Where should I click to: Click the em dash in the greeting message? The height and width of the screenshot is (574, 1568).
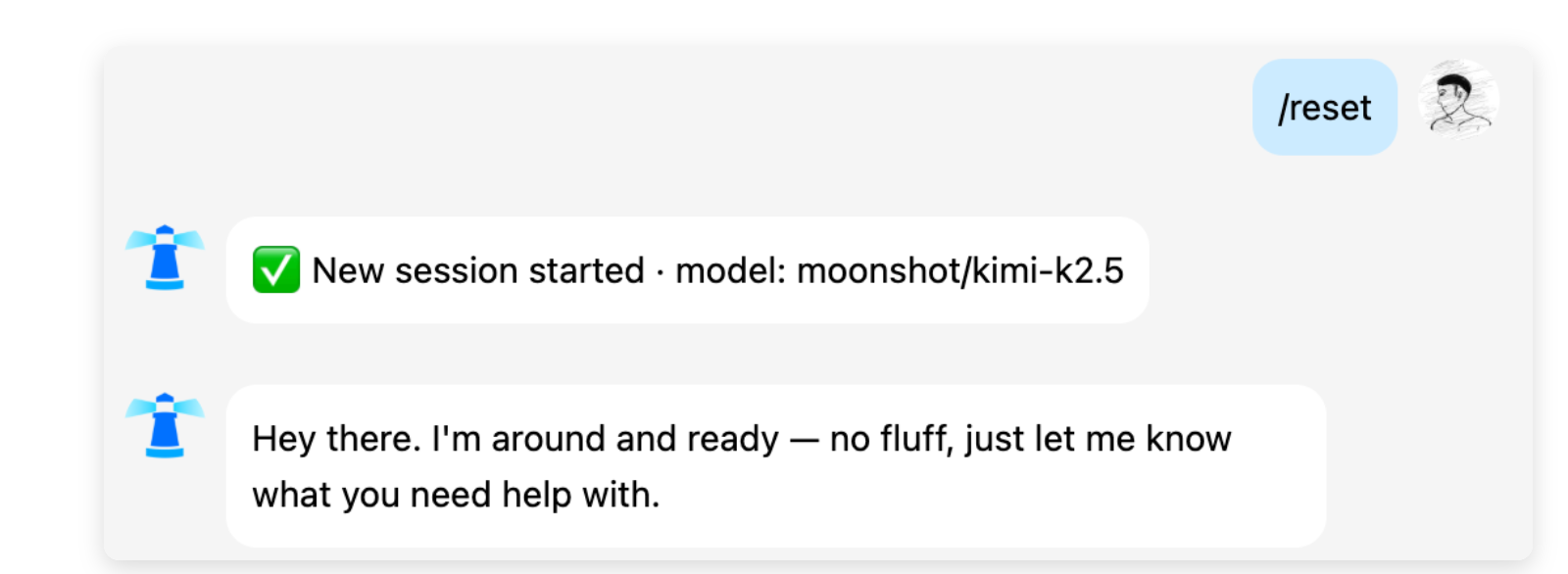click(x=804, y=440)
